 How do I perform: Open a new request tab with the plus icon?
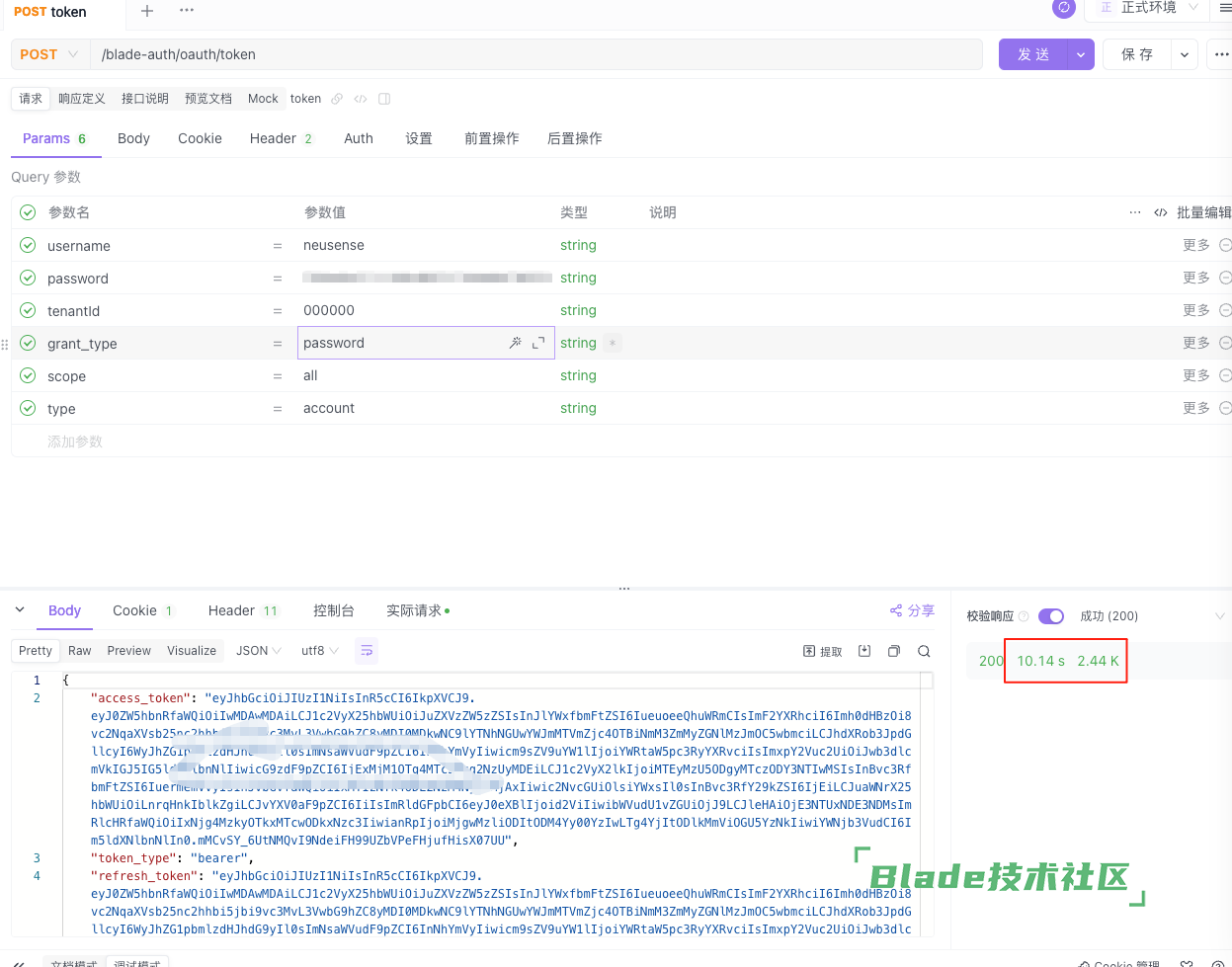[x=147, y=11]
